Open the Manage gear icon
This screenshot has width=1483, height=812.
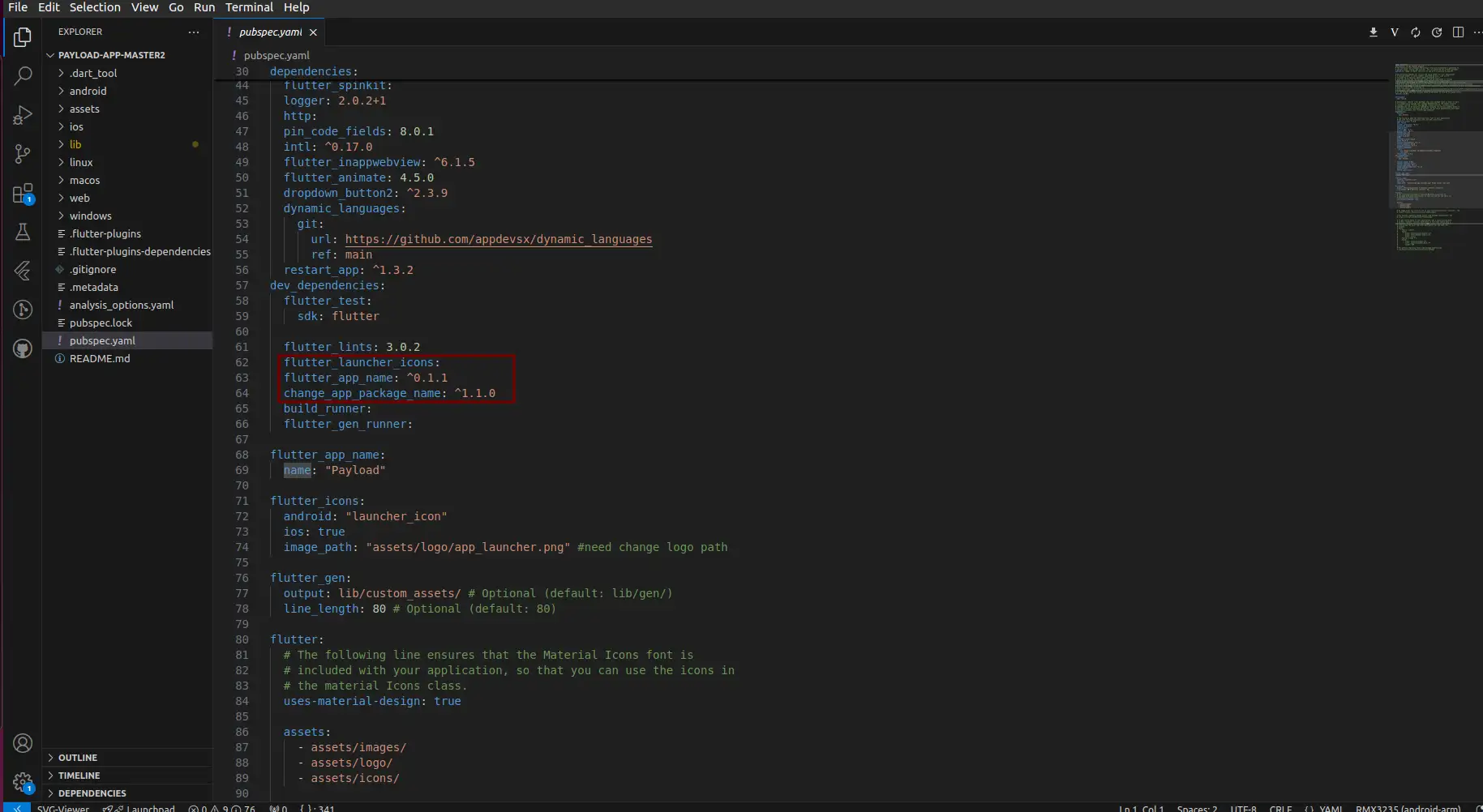pos(23,782)
